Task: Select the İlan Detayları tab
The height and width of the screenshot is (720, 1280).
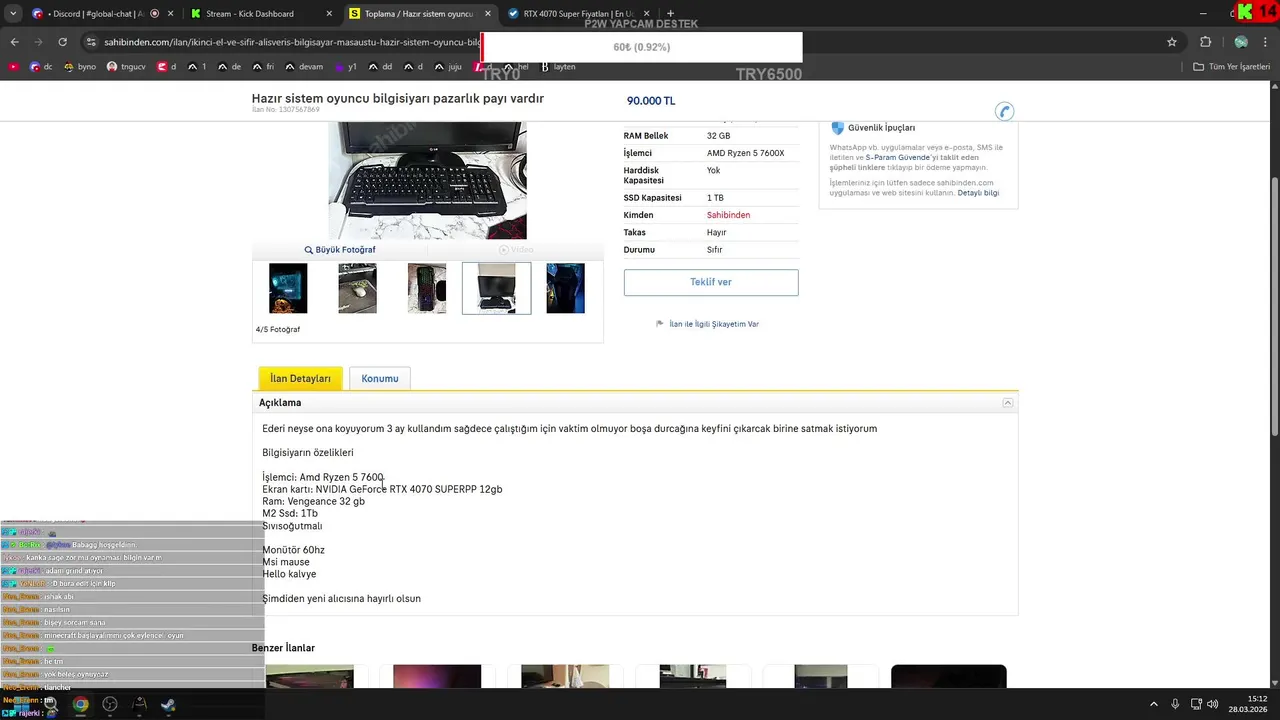Action: tap(300, 379)
